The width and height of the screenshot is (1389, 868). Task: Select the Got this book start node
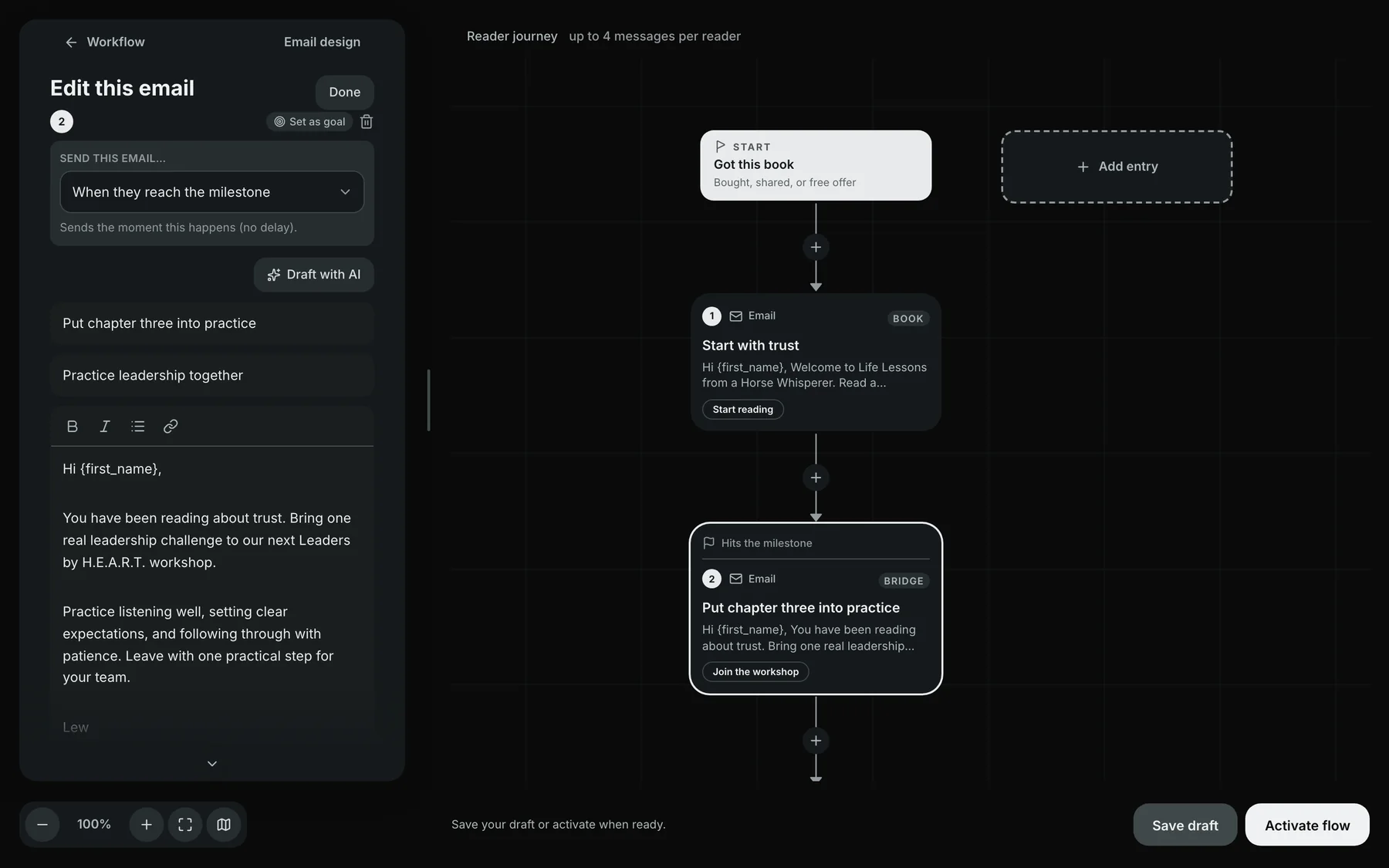(816, 165)
